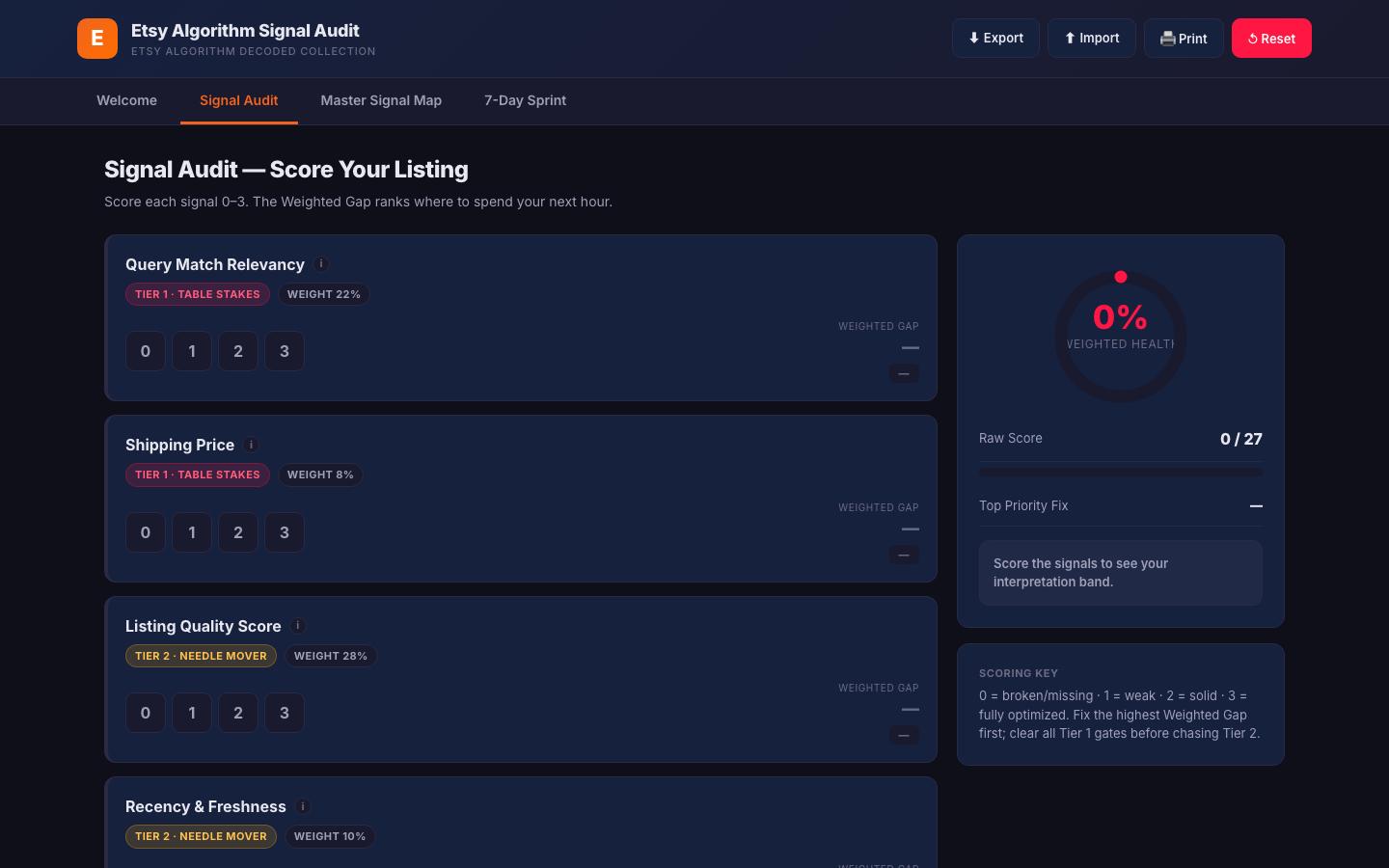Switch to the Welcome tab
The height and width of the screenshot is (868, 1389).
[126, 100]
